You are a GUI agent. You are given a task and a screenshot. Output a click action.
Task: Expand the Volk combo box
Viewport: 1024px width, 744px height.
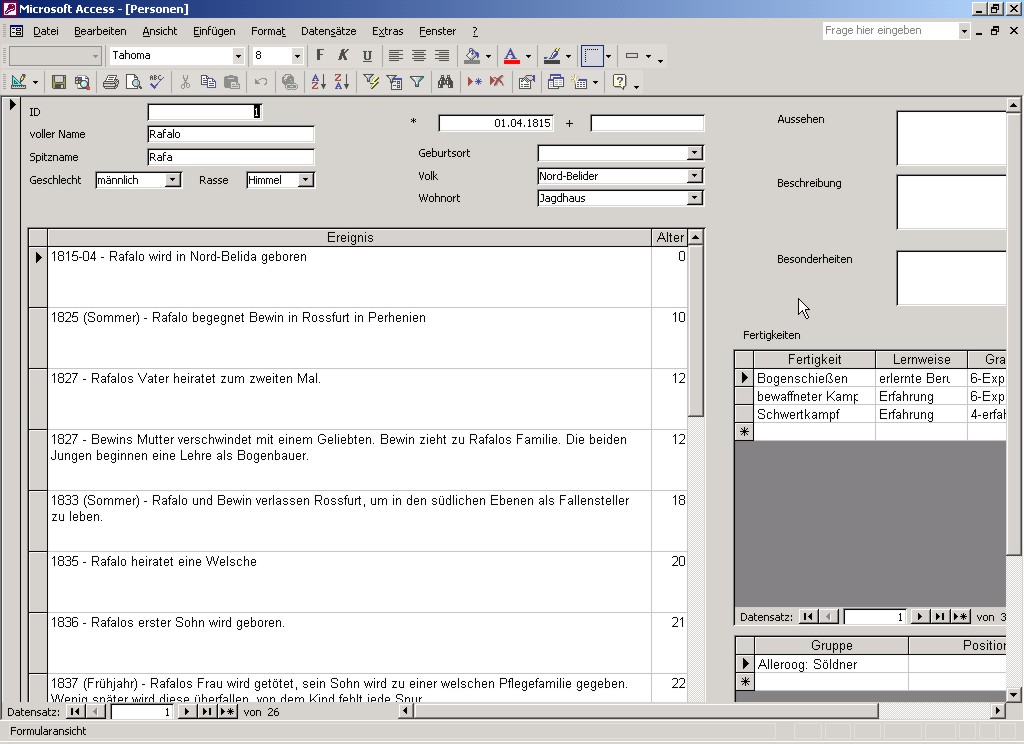click(694, 176)
